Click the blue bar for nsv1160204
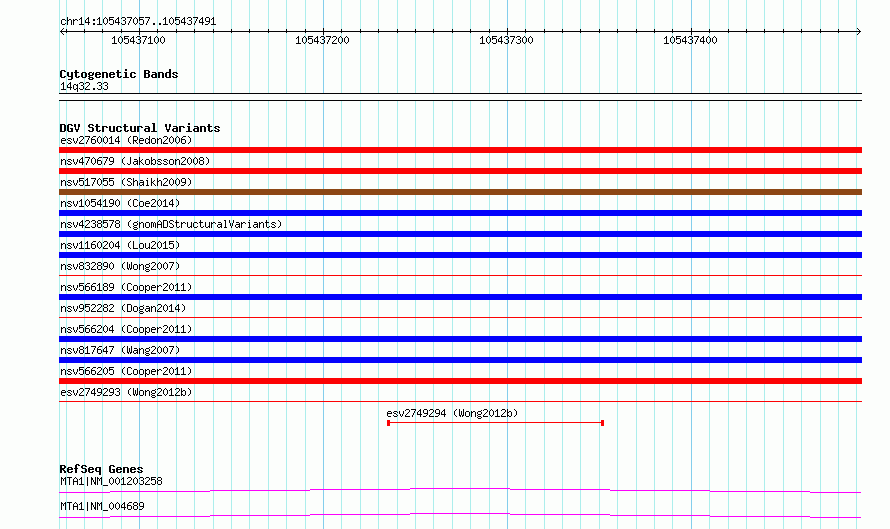The width and height of the screenshot is (890, 529). [x=460, y=255]
